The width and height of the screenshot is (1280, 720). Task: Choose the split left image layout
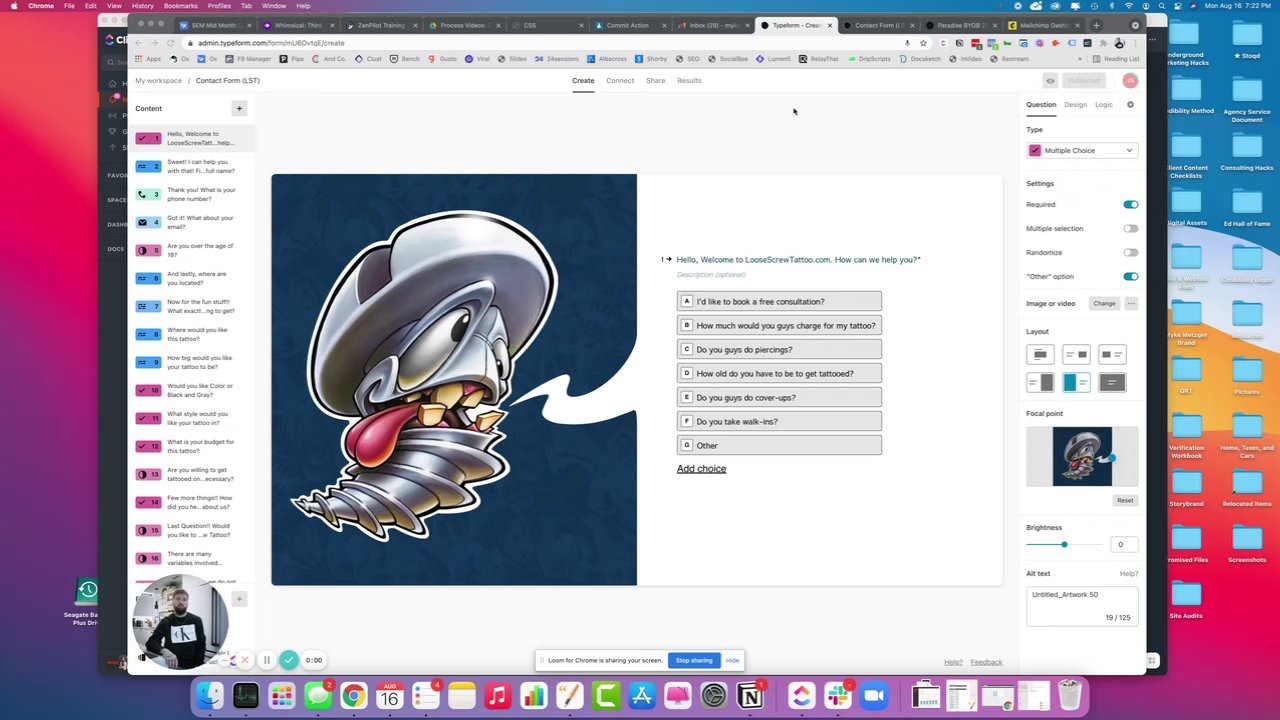[1076, 382]
